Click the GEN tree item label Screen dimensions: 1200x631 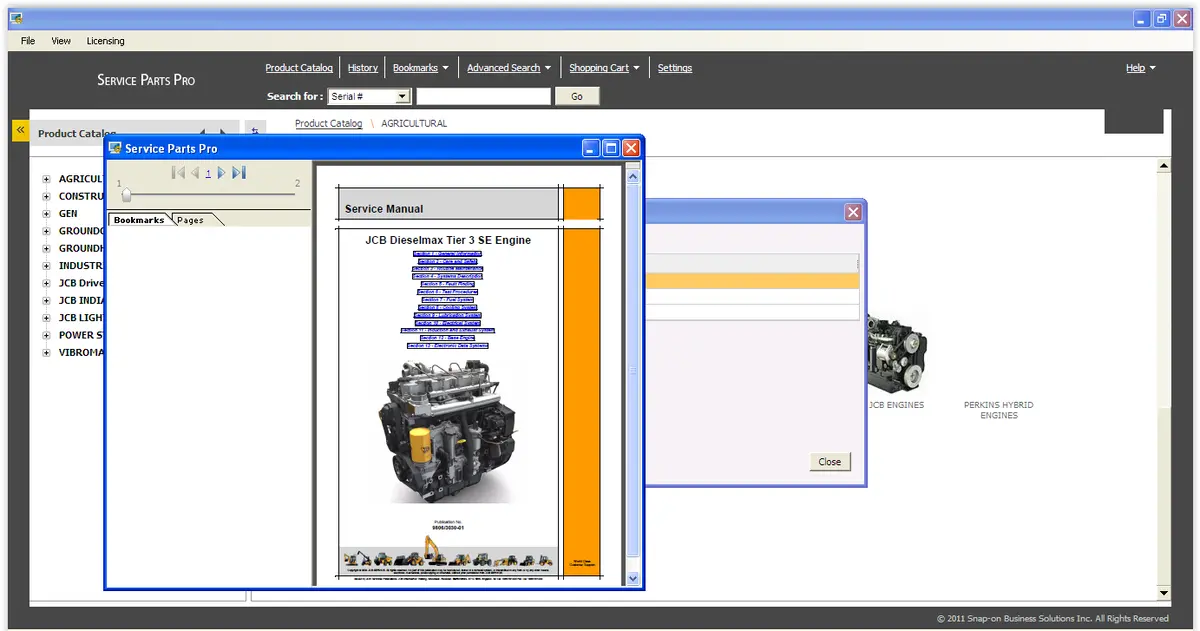[68, 214]
